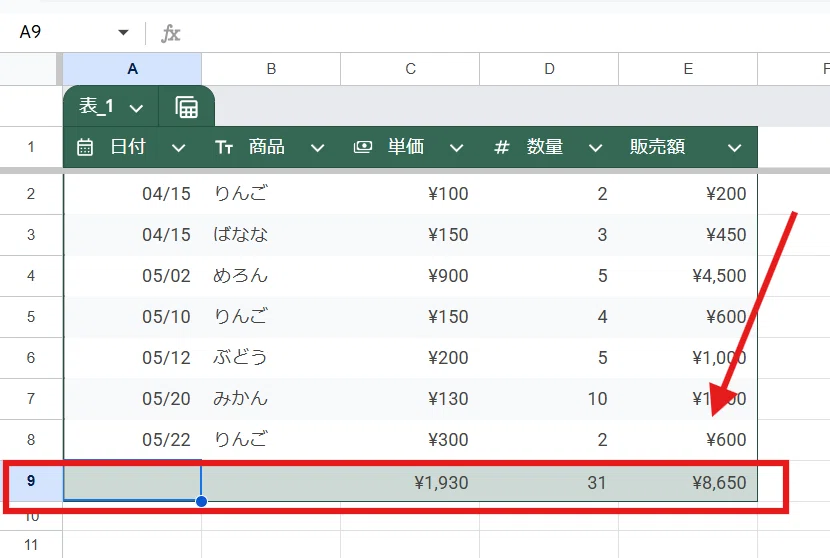
Task: Click the ¥900 unit price cell
Action: (x=410, y=275)
